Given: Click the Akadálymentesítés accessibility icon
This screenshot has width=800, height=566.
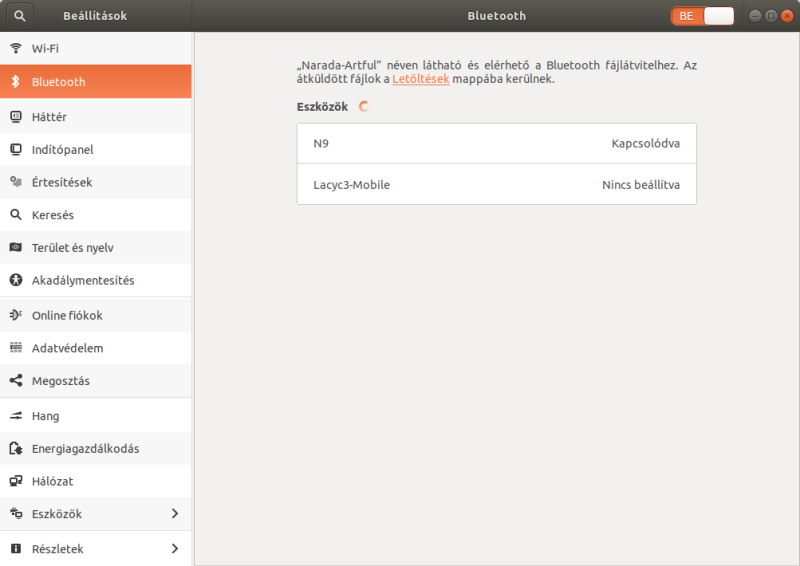Looking at the screenshot, I should tap(16, 280).
